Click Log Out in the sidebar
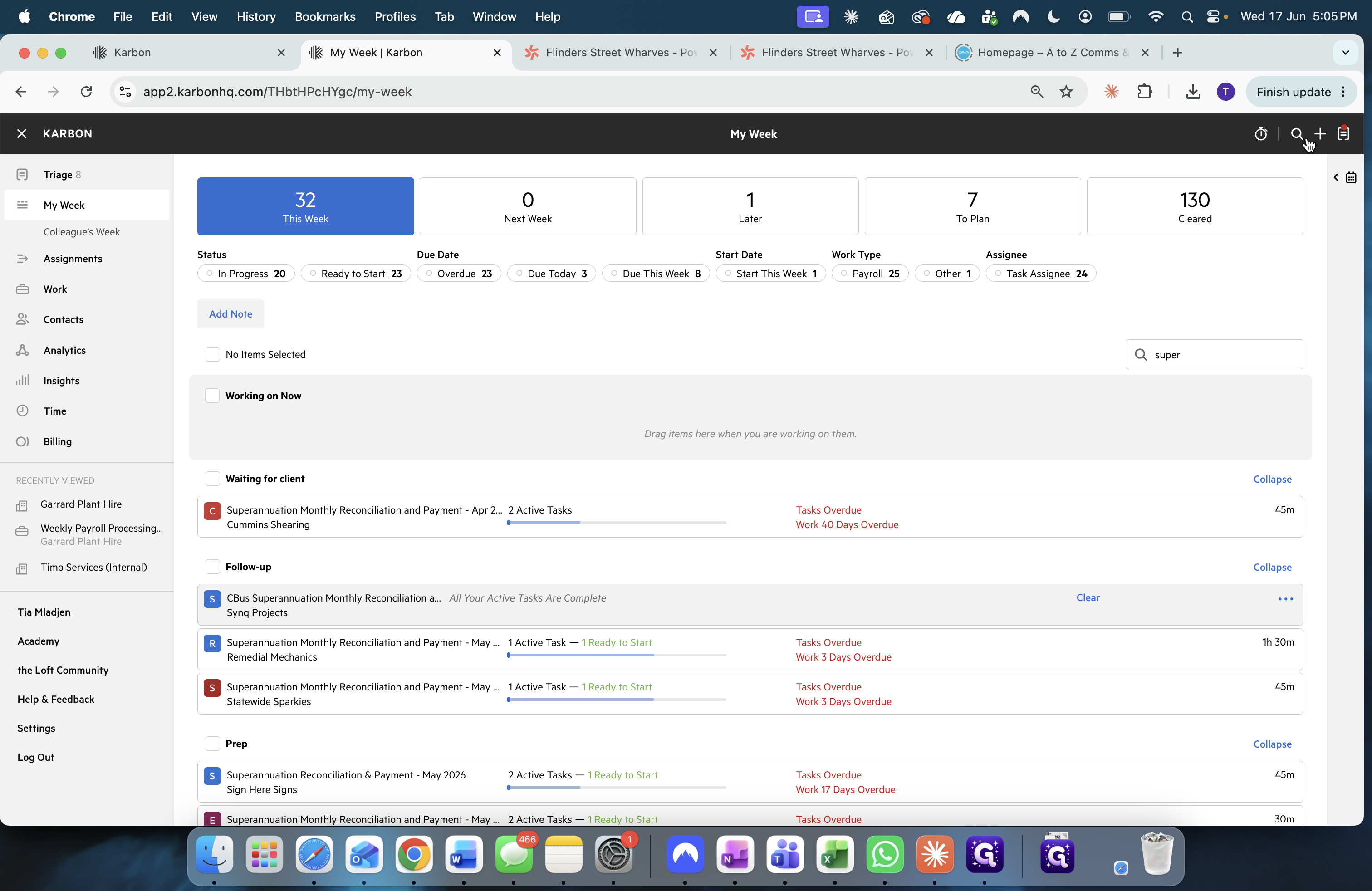 click(x=36, y=757)
